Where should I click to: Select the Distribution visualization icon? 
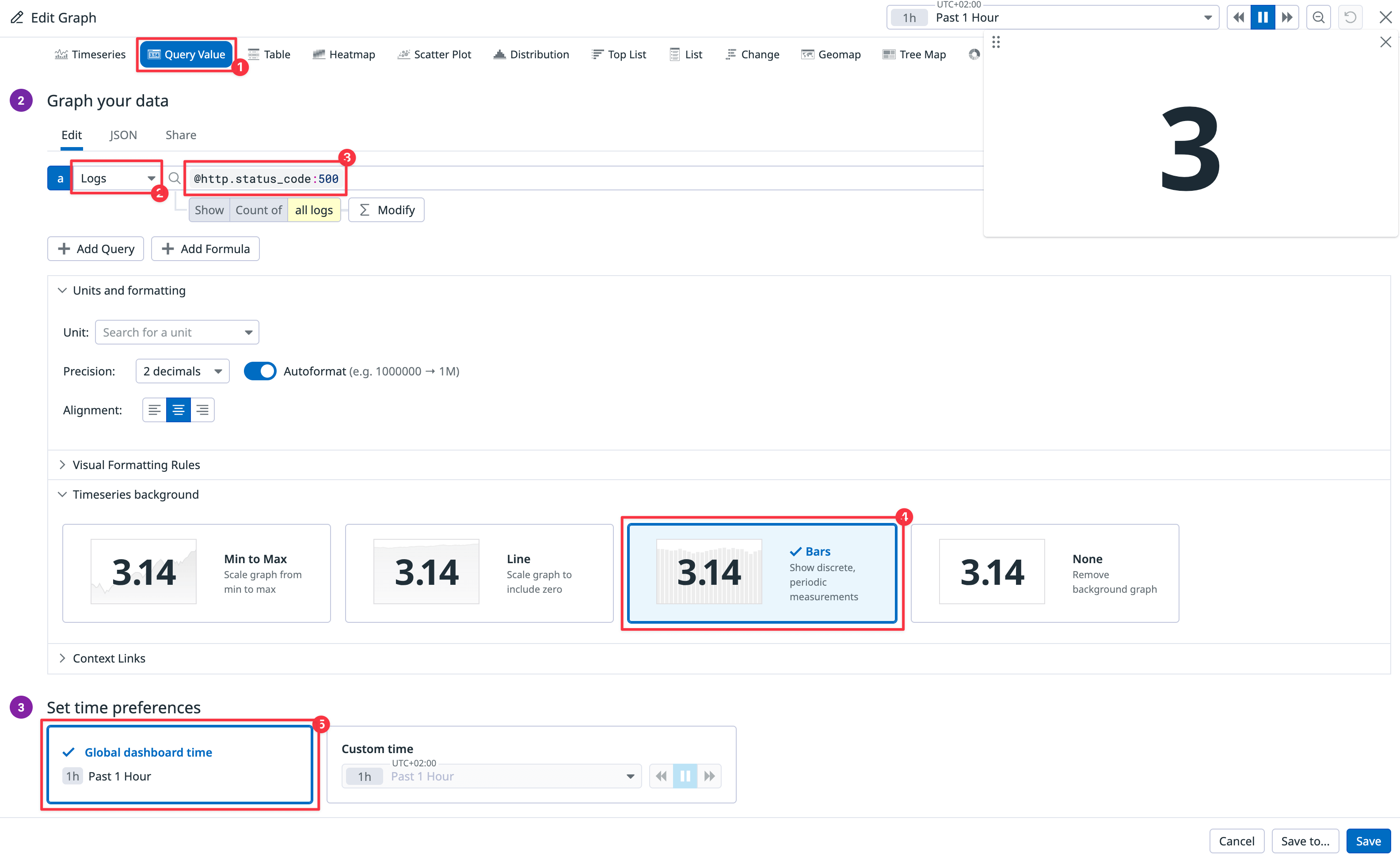point(499,54)
